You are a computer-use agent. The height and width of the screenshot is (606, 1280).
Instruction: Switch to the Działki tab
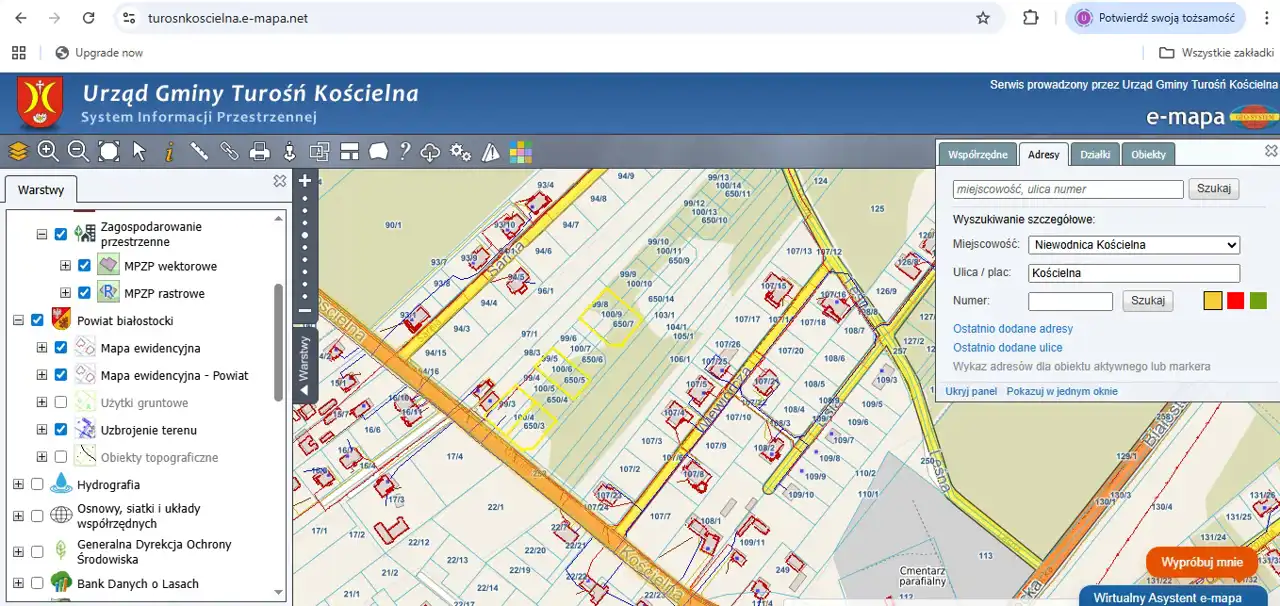(1095, 155)
